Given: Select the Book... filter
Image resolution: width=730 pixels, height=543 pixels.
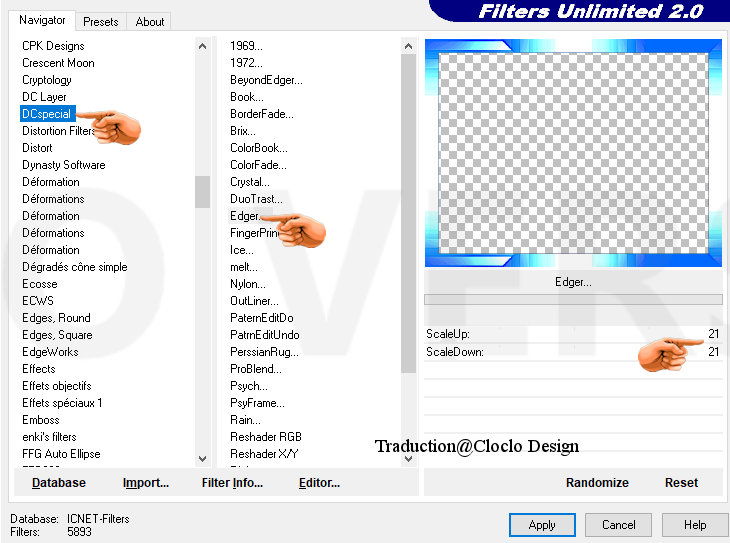Looking at the screenshot, I should (x=247, y=97).
